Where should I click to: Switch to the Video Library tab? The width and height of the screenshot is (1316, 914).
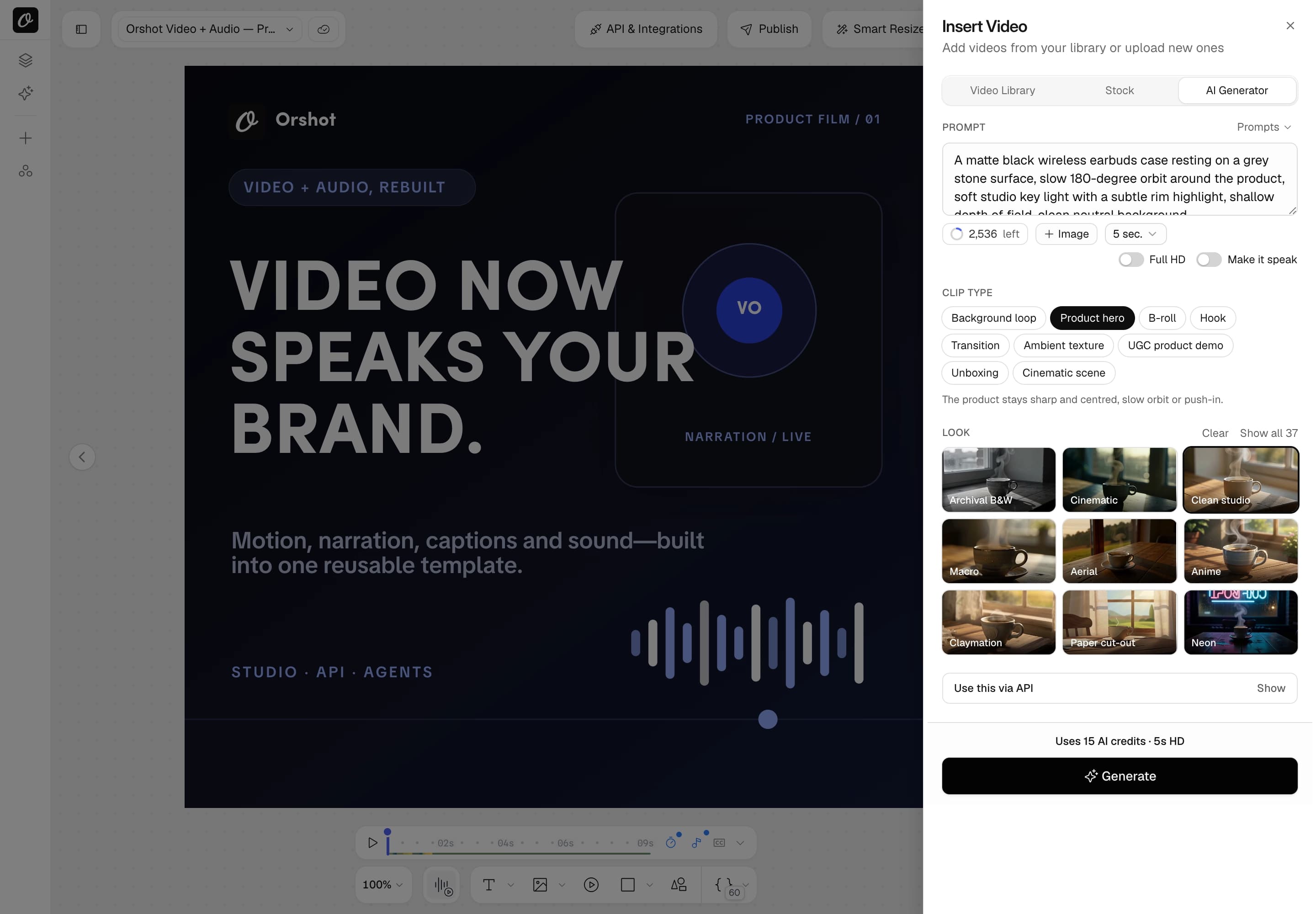[x=1002, y=90]
